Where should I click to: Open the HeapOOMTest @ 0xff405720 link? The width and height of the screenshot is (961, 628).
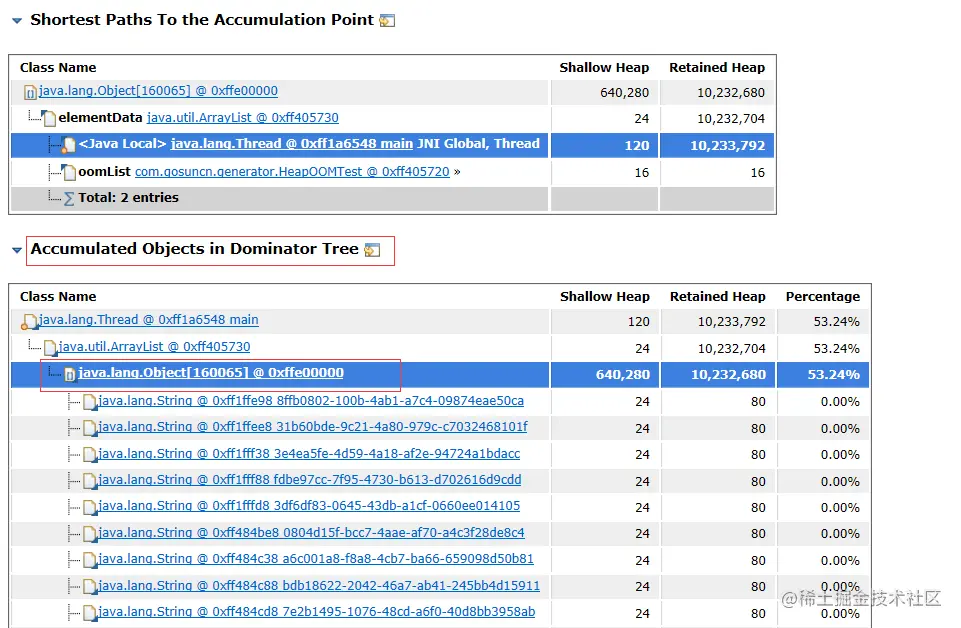(x=292, y=172)
